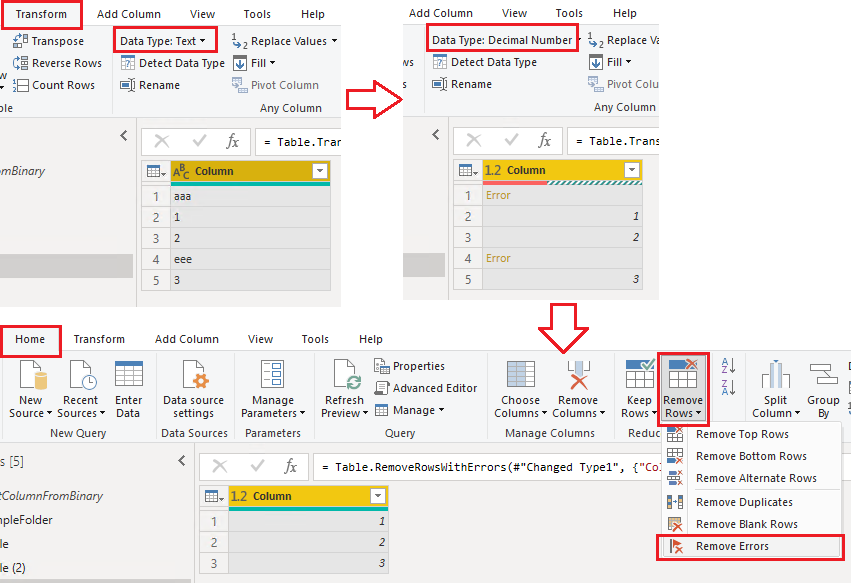851x583 pixels.
Task: Select the pleFolder query in bottom pane
Action: pos(27,520)
